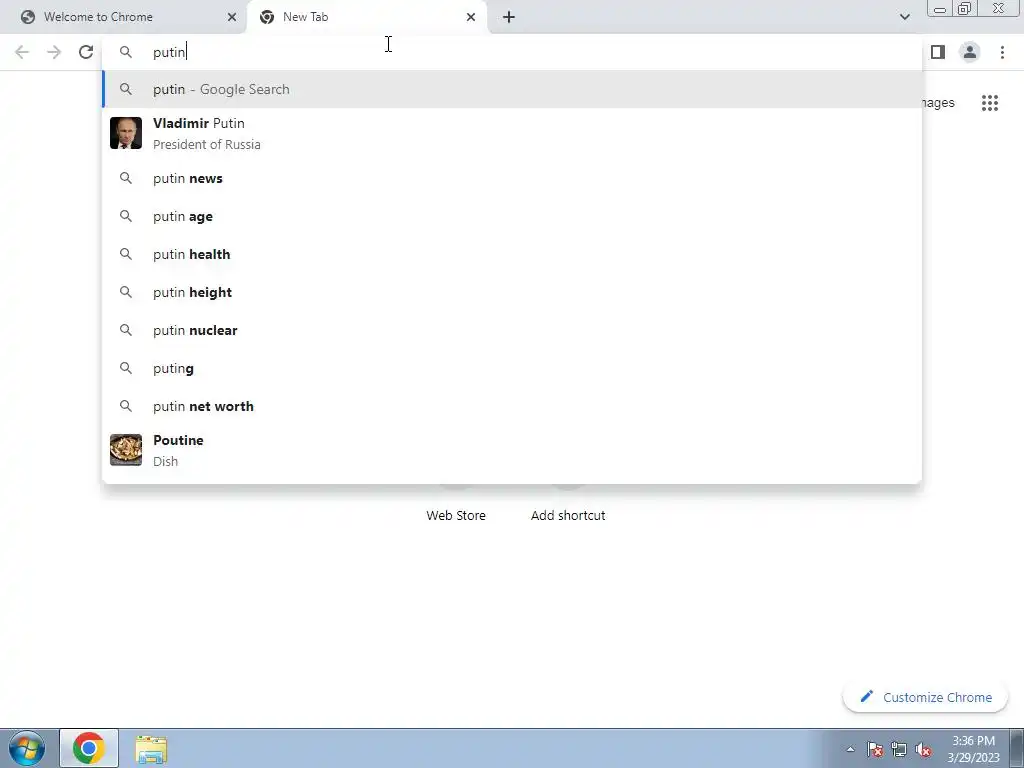The image size is (1024, 768).
Task: Click search icon beside 'putin net worth'
Action: click(126, 406)
